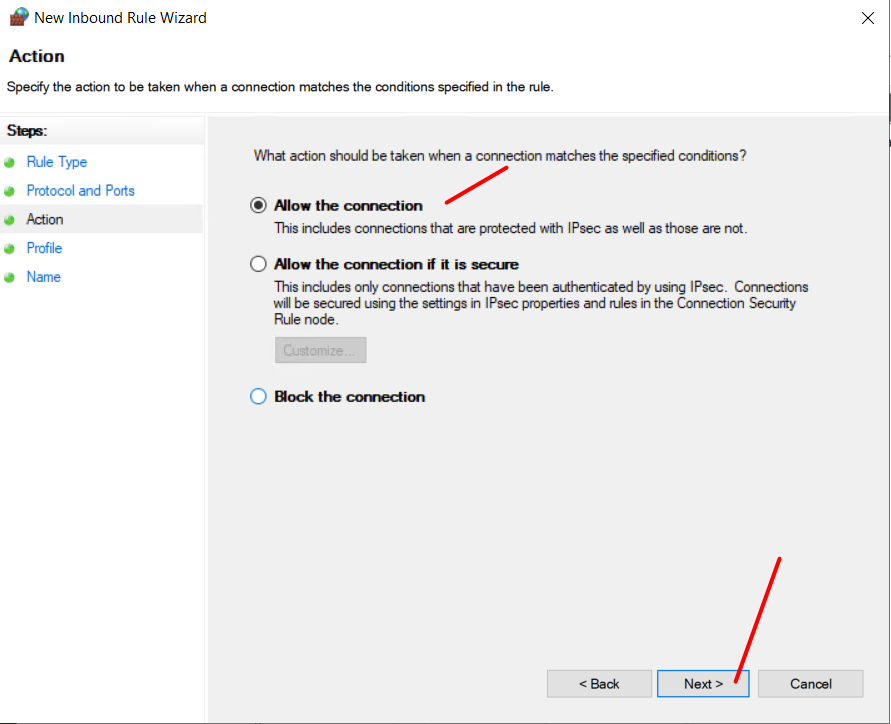Select the Block the connection option
This screenshot has height=724, width=891.
258,396
